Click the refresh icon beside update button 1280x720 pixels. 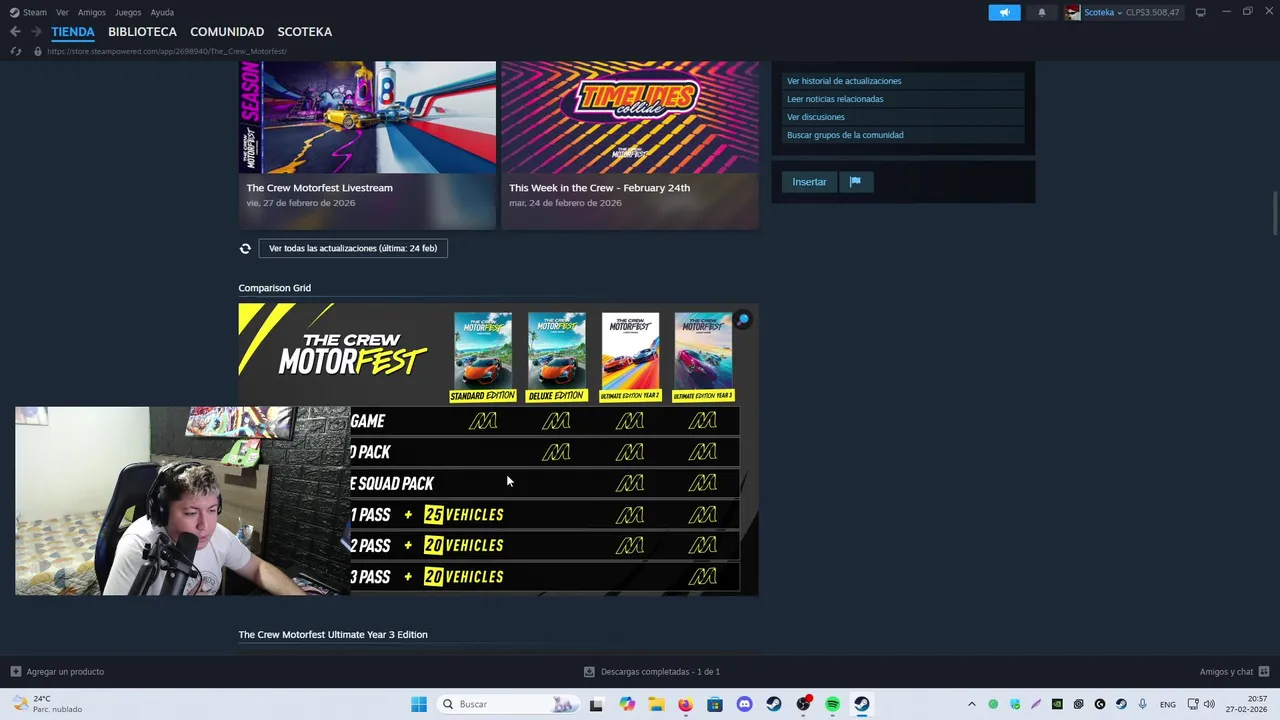245,248
